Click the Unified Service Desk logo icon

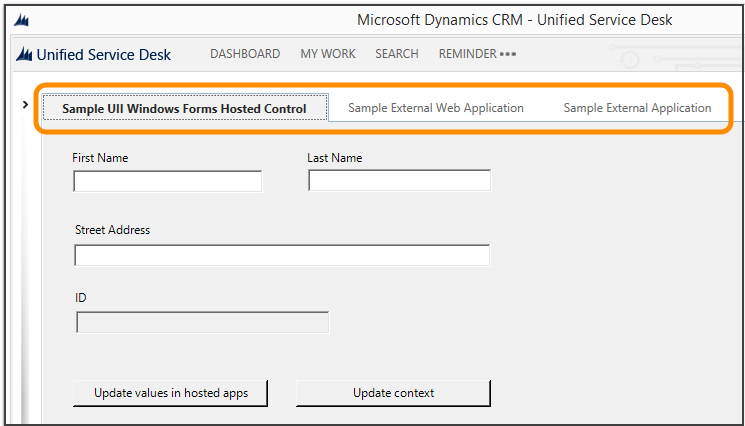tap(24, 54)
